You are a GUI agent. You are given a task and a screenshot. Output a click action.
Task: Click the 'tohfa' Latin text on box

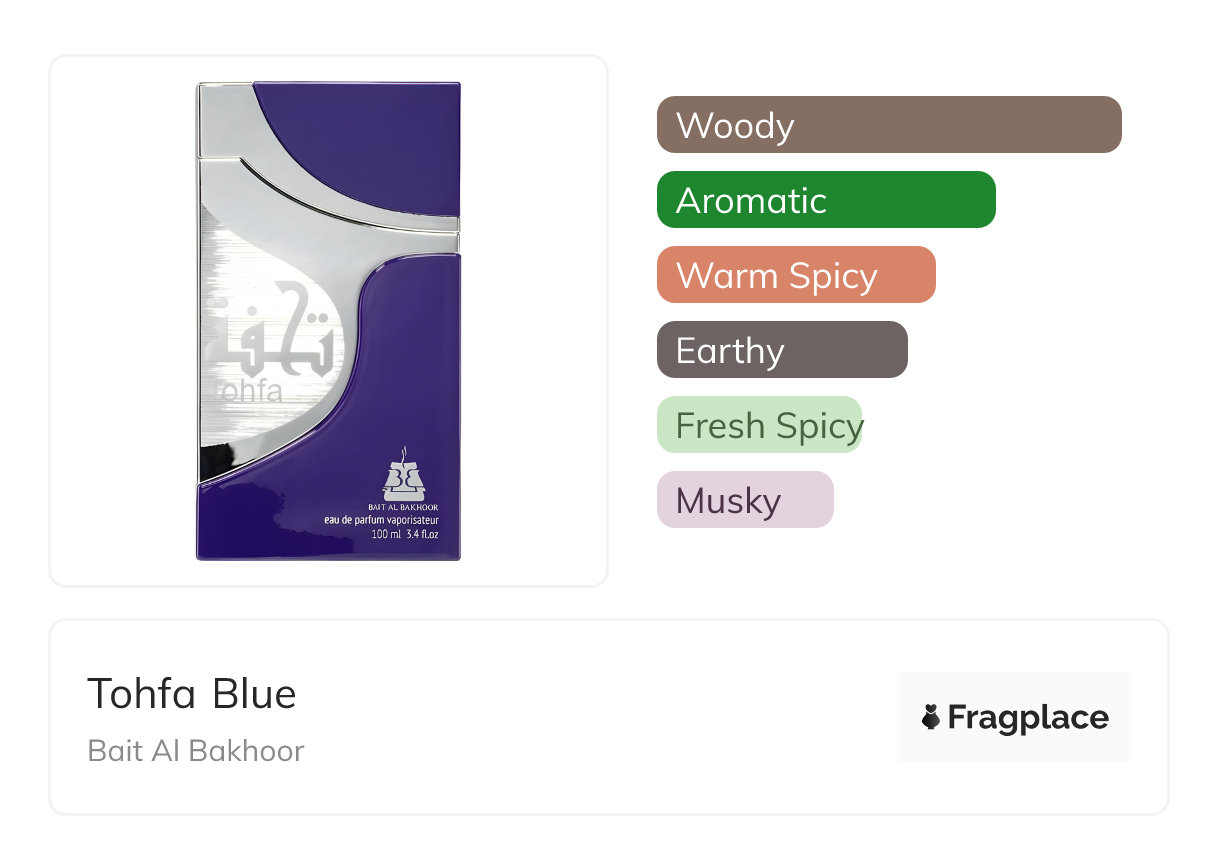pyautogui.click(x=250, y=392)
